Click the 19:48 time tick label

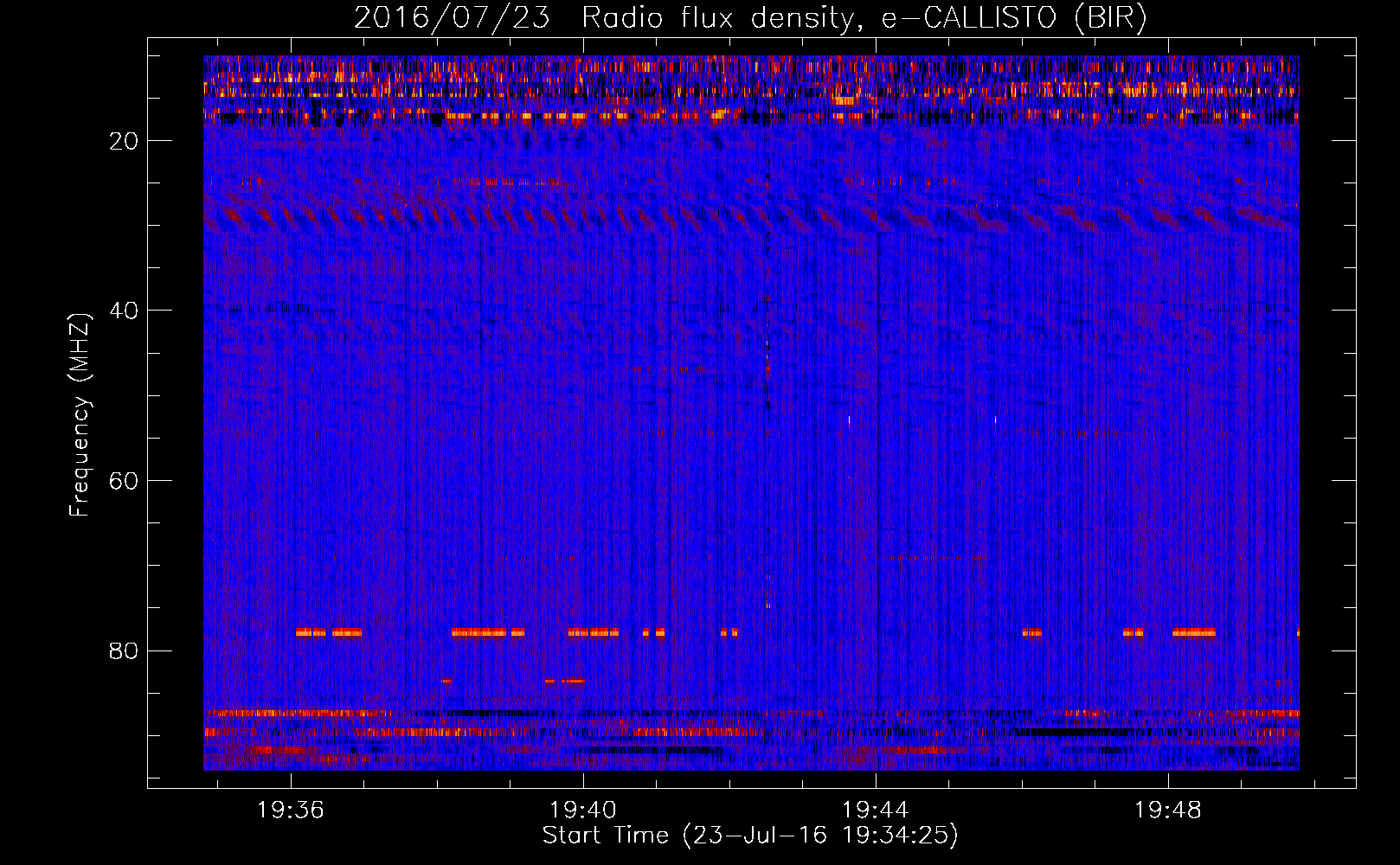[1168, 810]
